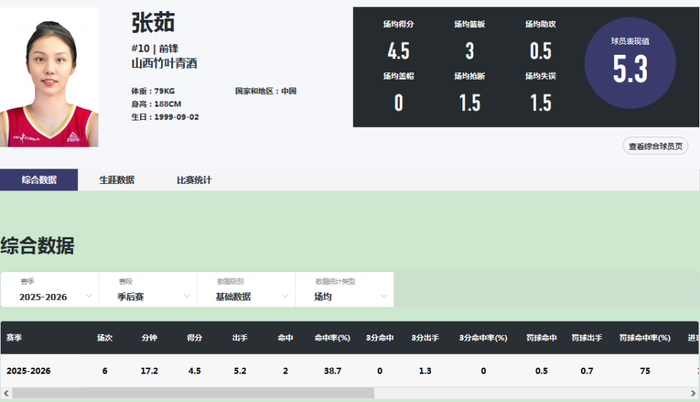The height and width of the screenshot is (402, 700).
Task: Expand the 数据统计类型 场均 dropdown
Action: click(x=345, y=290)
